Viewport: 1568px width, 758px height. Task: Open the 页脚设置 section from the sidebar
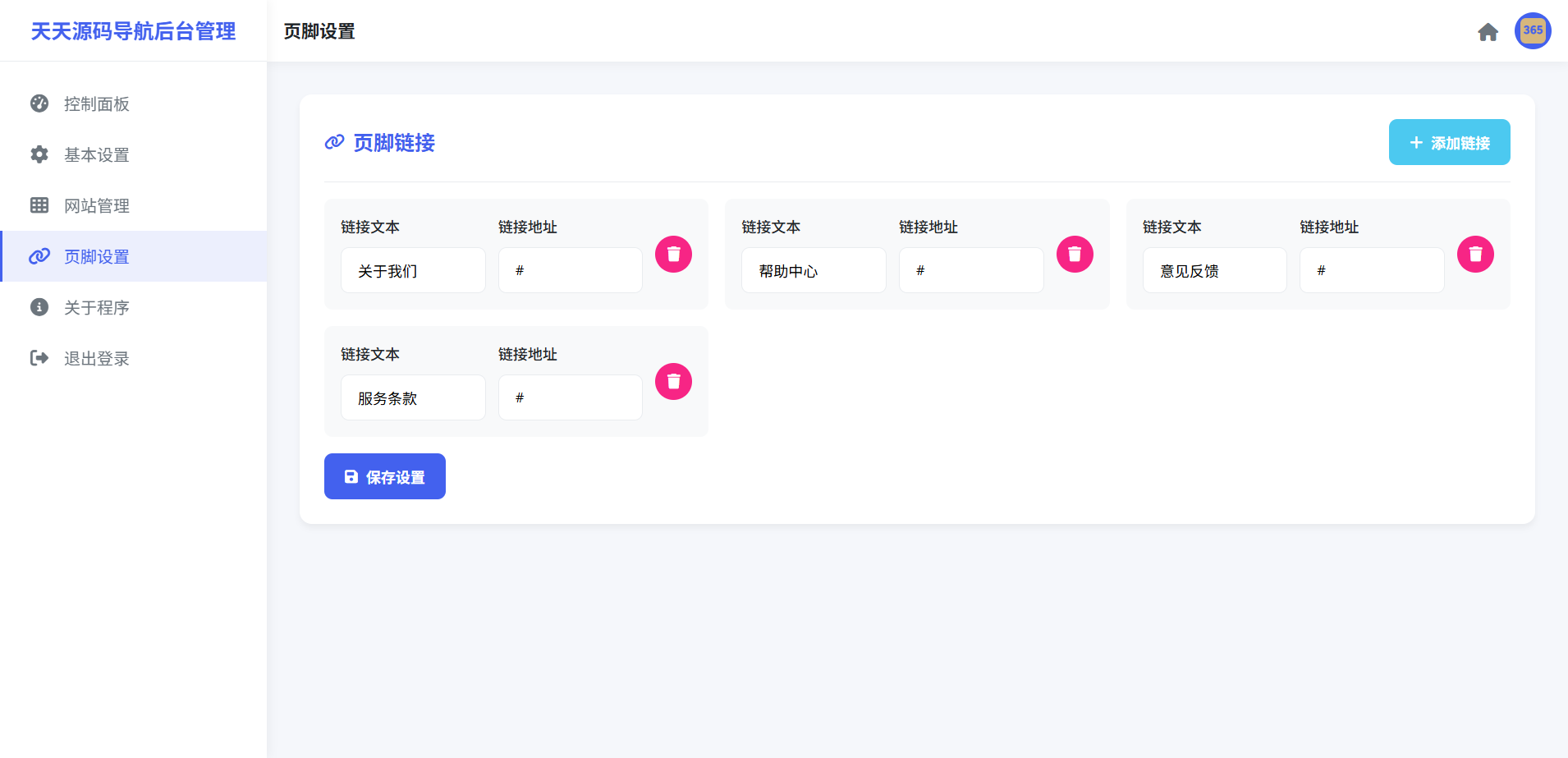96,256
